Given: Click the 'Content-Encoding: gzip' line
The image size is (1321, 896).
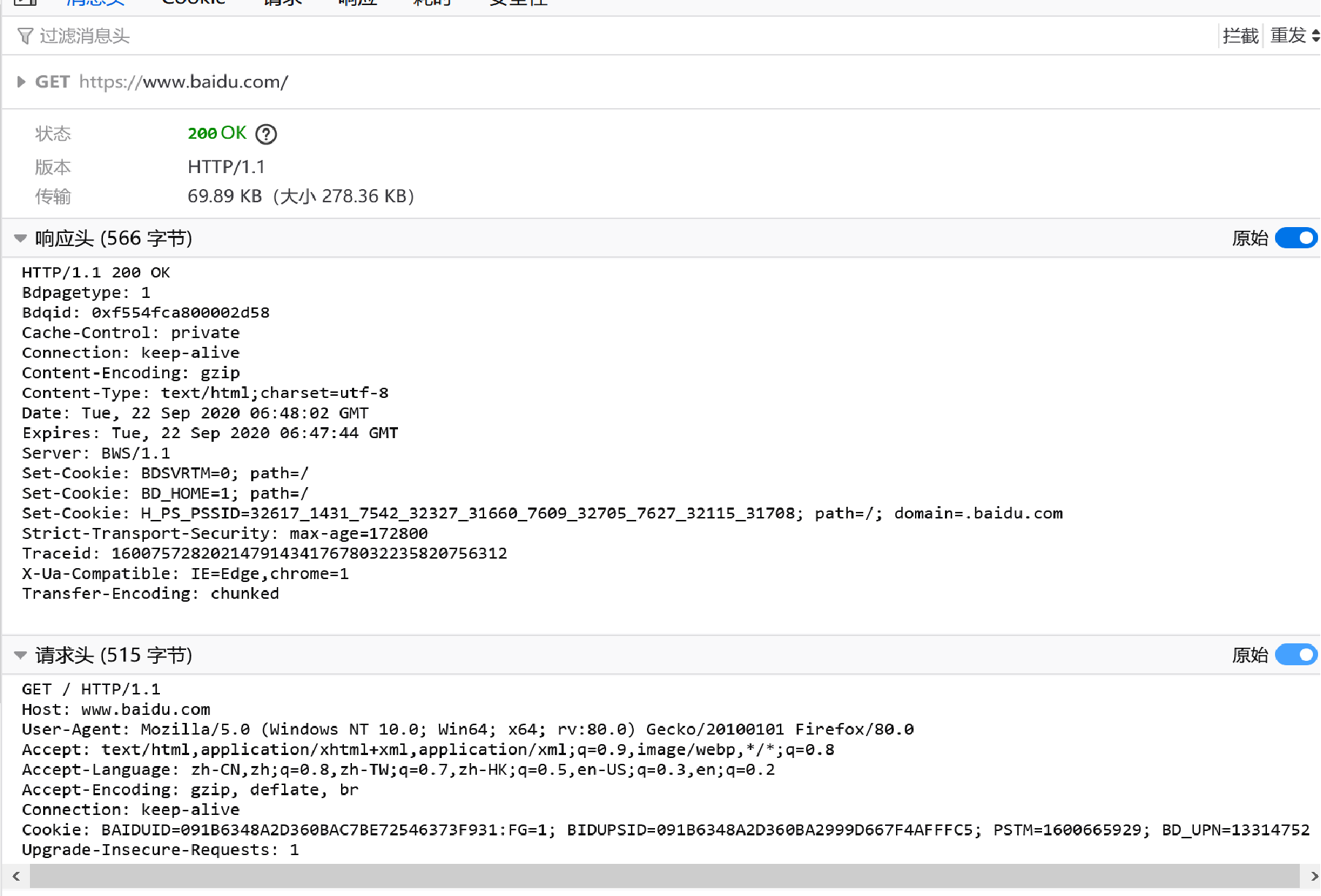Looking at the screenshot, I should pos(131,373).
